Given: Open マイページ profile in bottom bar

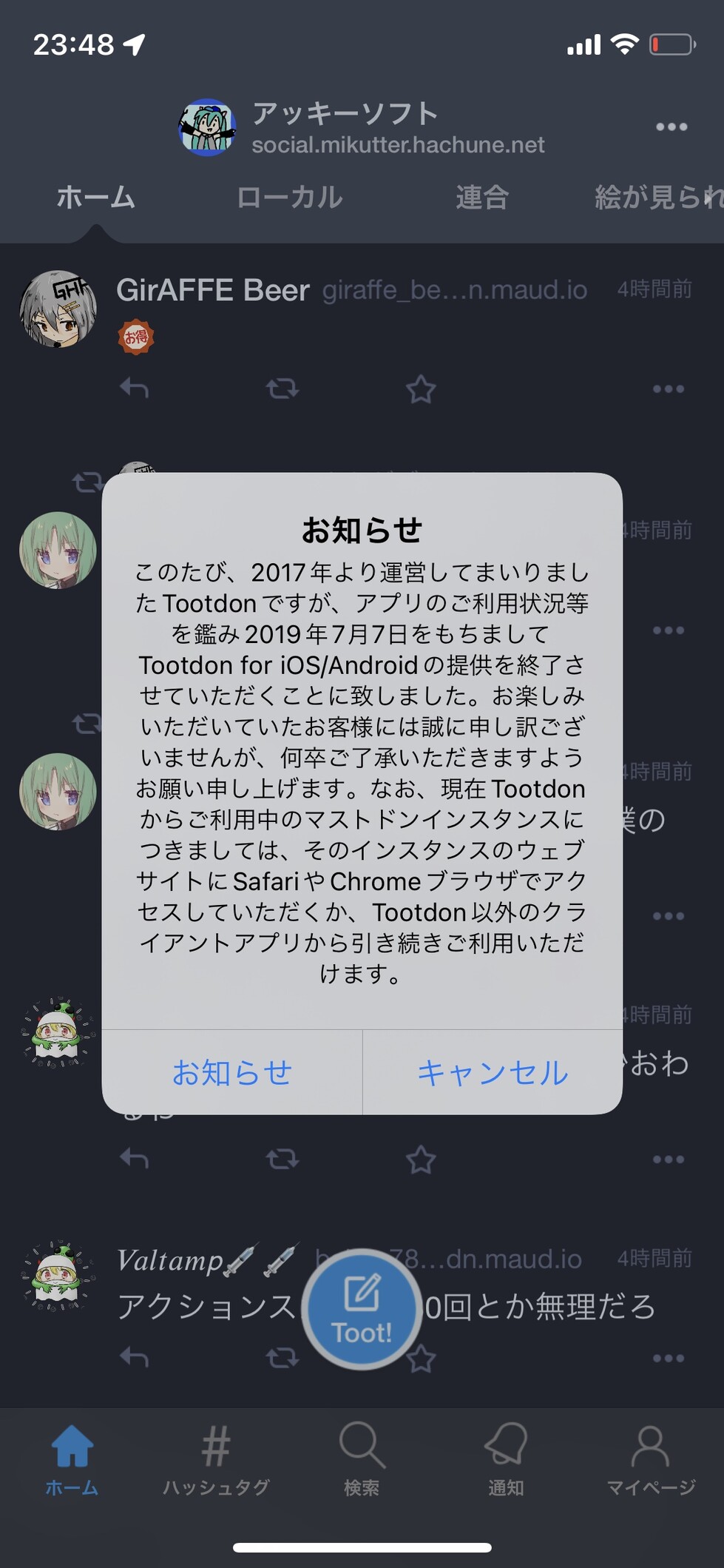Looking at the screenshot, I should [651, 1461].
